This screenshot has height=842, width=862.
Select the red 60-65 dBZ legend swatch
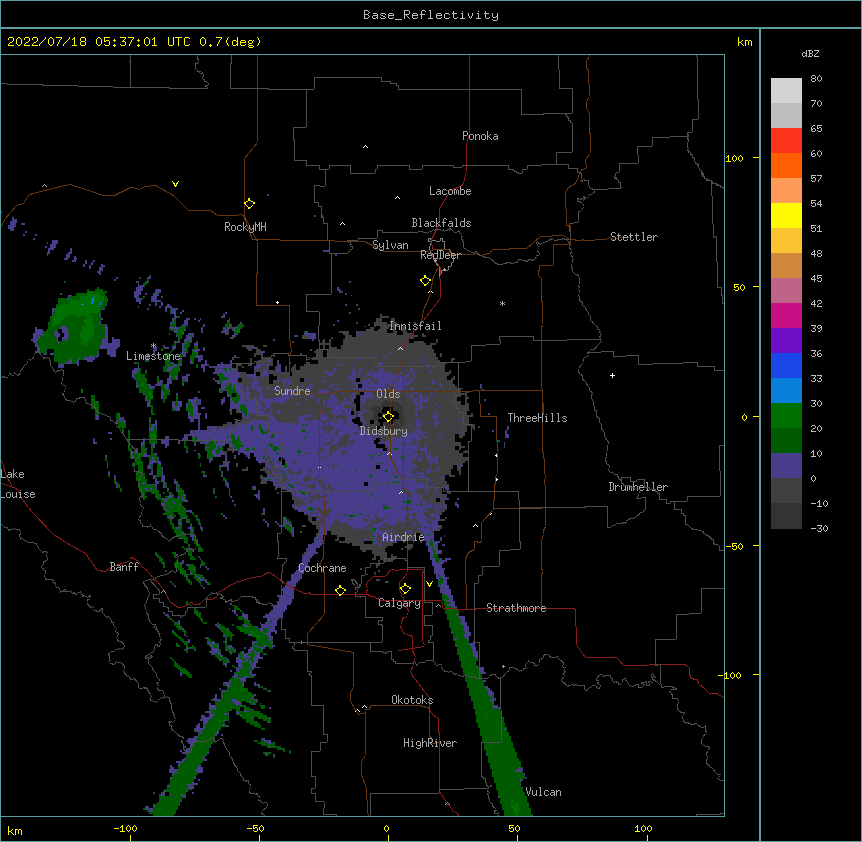(x=786, y=141)
